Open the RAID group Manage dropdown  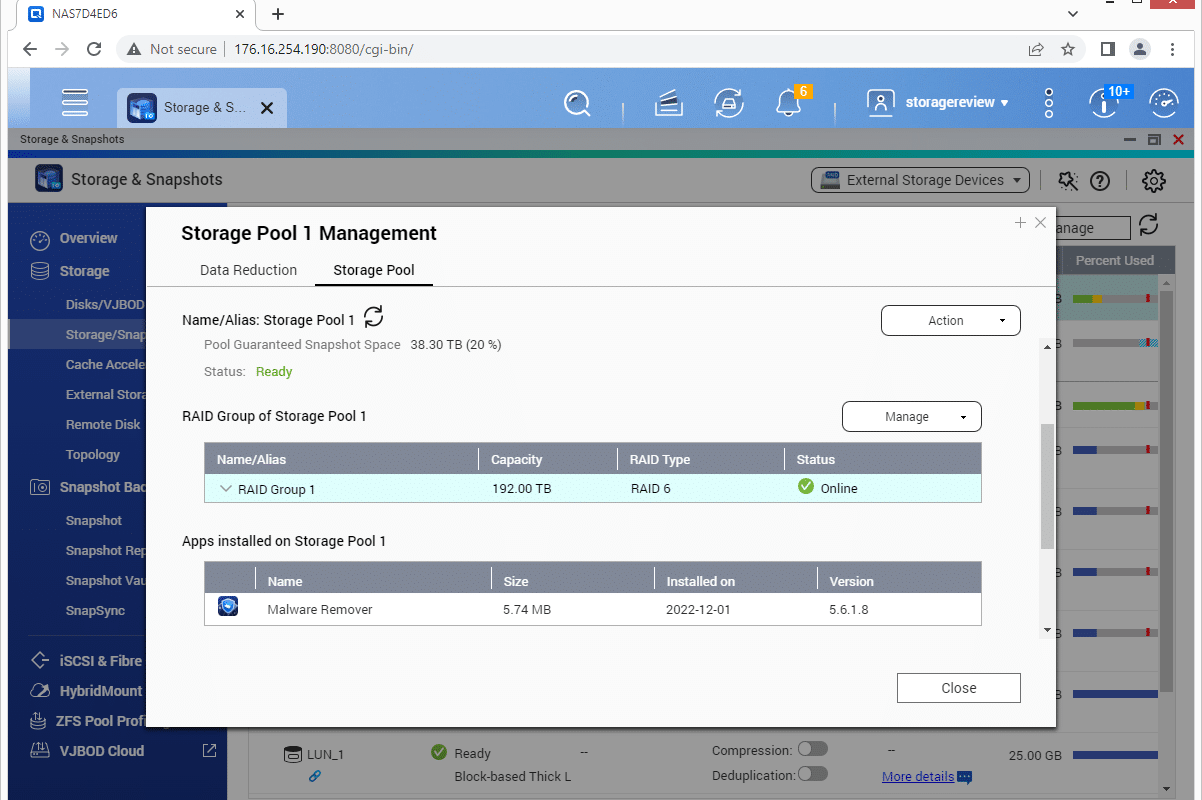click(912, 417)
